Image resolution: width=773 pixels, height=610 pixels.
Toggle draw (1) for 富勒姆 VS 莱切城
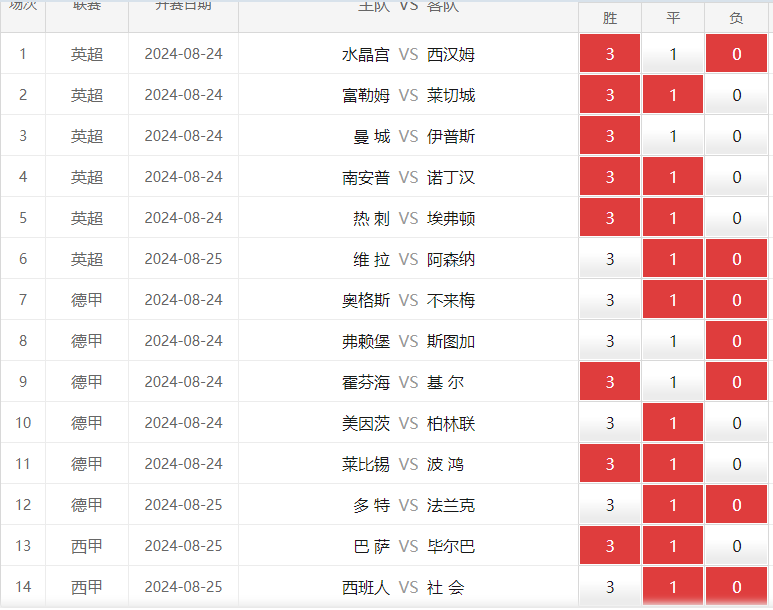tap(673, 94)
